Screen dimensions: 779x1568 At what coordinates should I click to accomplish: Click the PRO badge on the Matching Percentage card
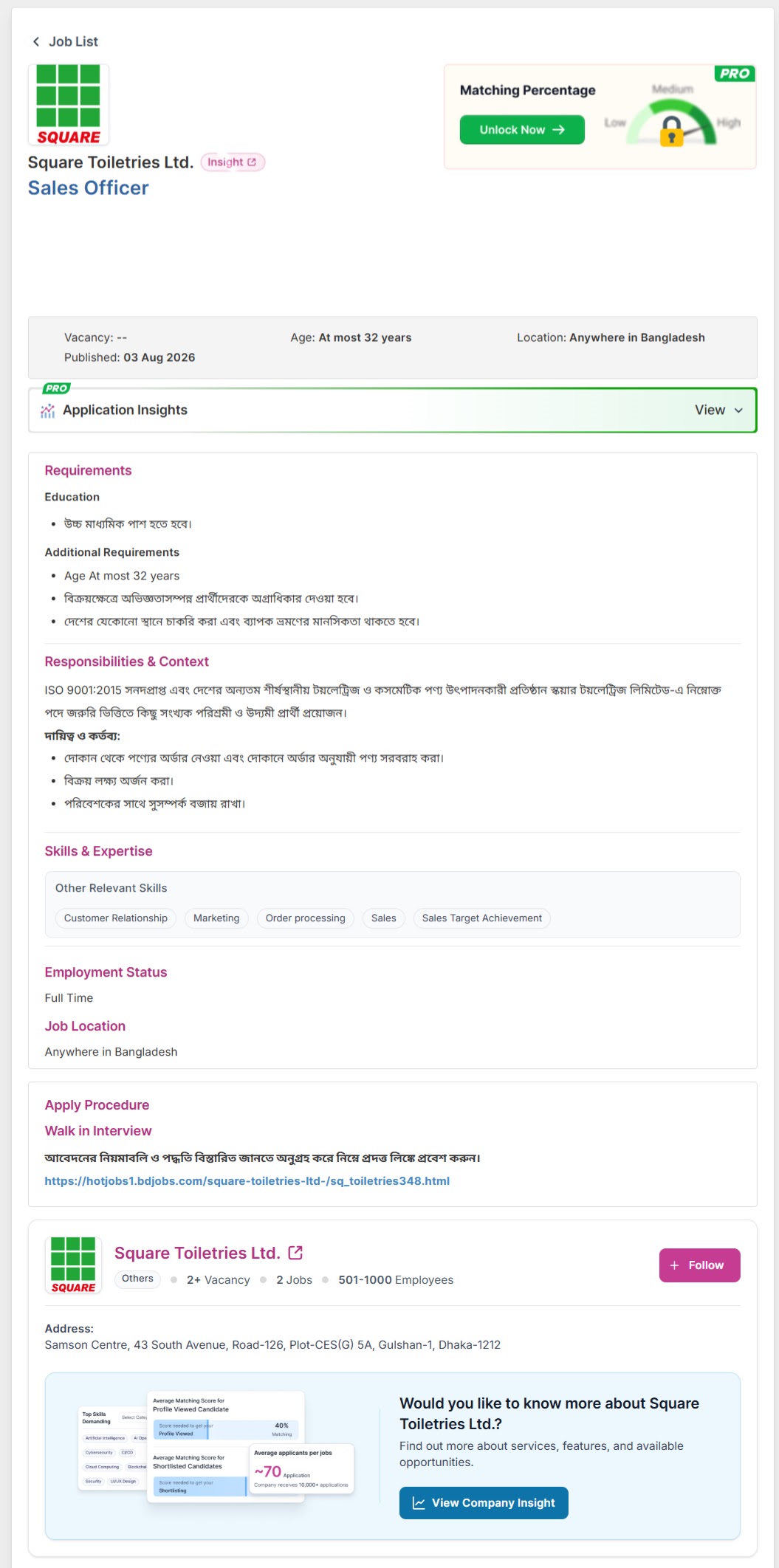pyautogui.click(x=734, y=73)
